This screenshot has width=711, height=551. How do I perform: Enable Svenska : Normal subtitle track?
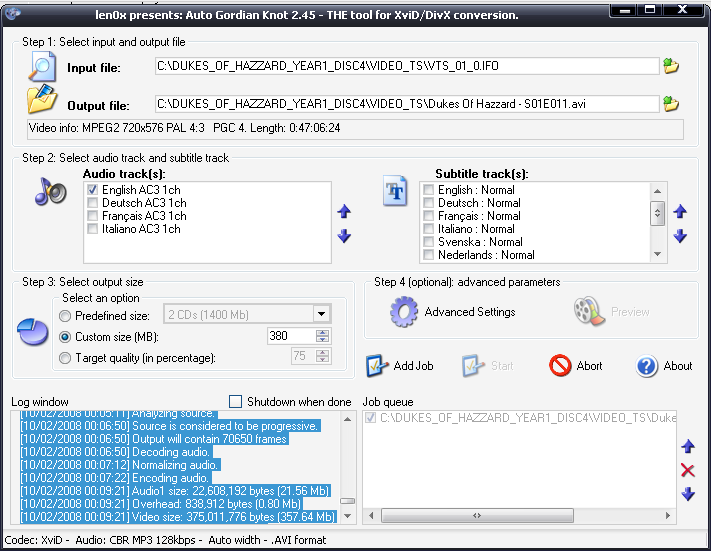click(x=429, y=242)
